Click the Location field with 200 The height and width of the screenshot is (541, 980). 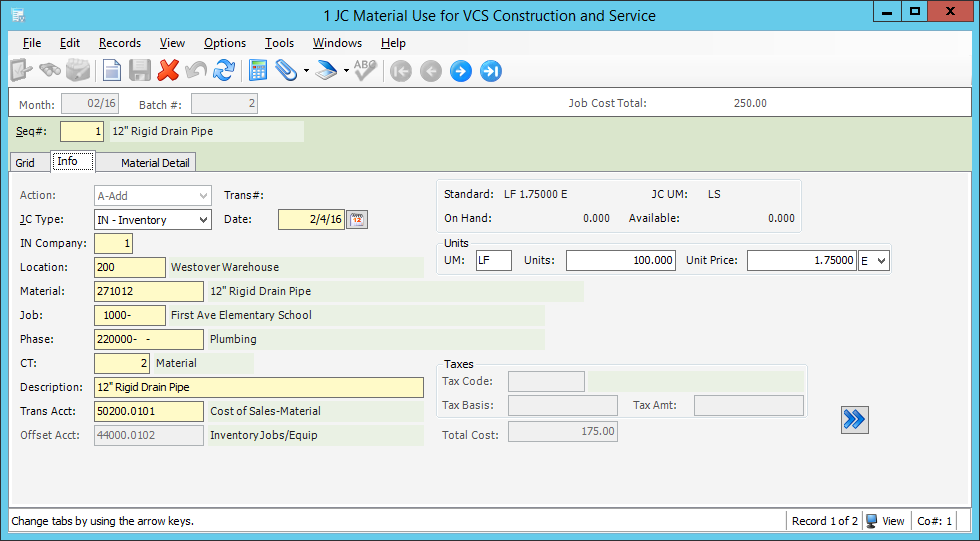(129, 267)
